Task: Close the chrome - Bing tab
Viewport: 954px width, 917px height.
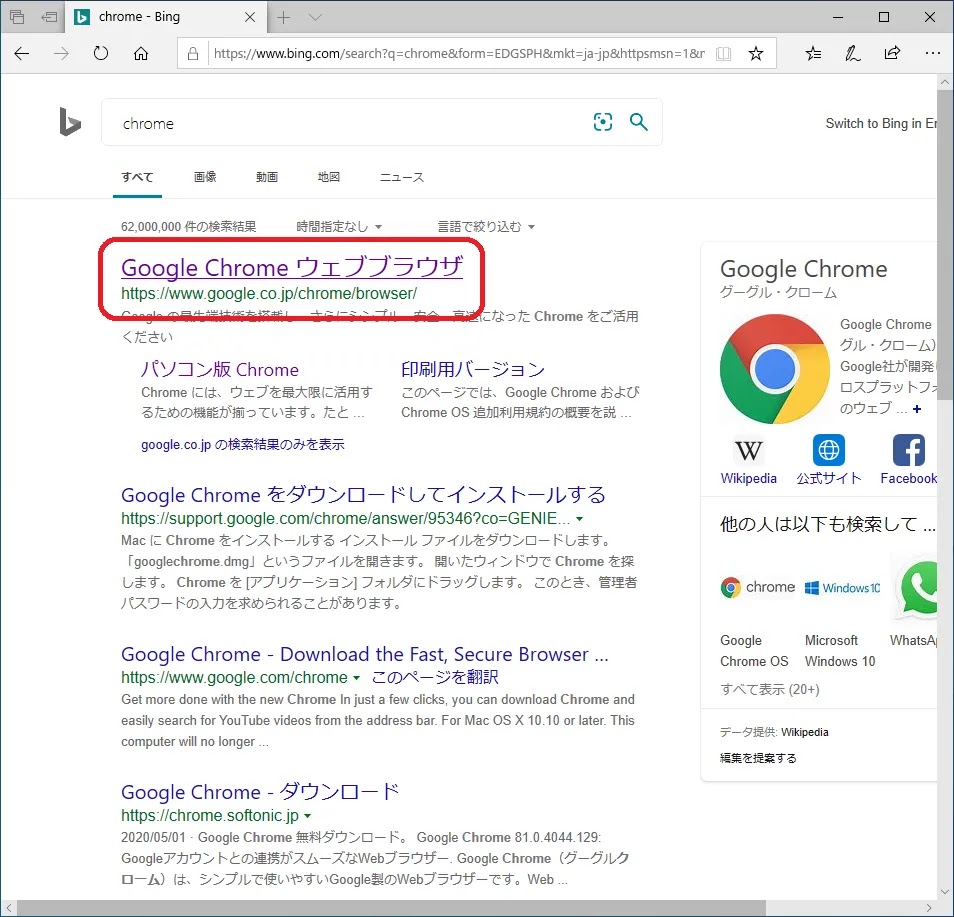Action: (x=249, y=17)
